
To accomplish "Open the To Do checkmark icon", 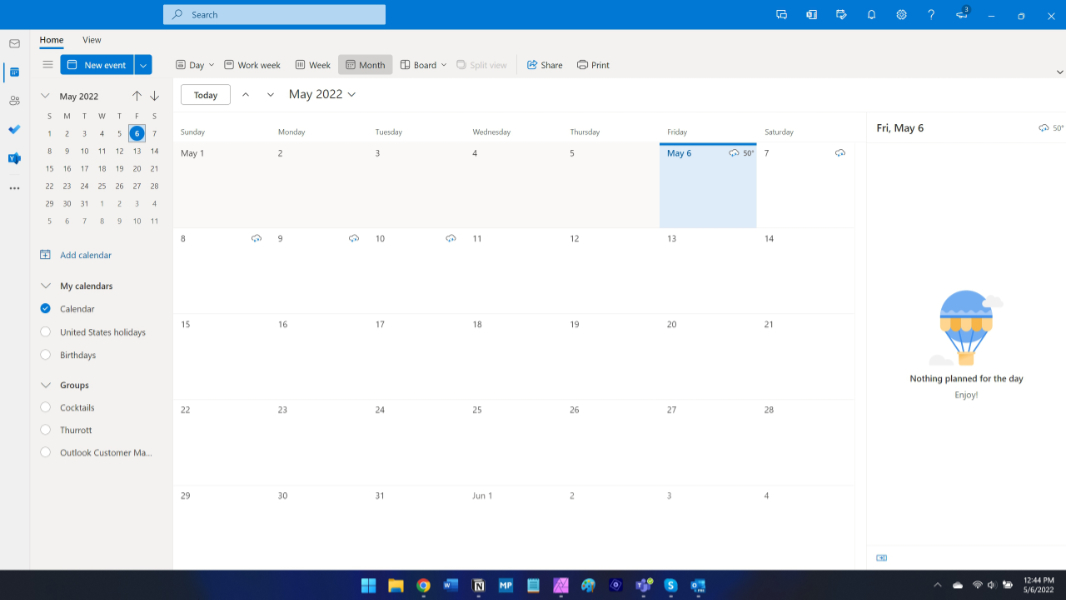I will pos(14,130).
